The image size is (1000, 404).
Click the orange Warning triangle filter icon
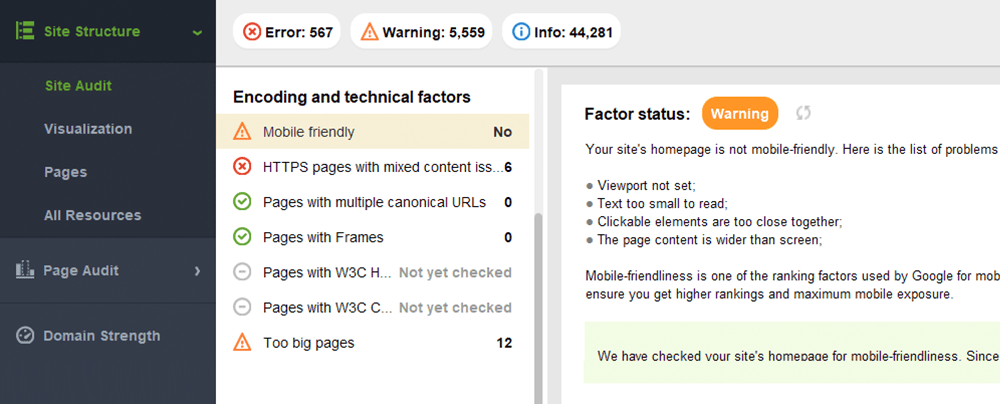click(369, 31)
